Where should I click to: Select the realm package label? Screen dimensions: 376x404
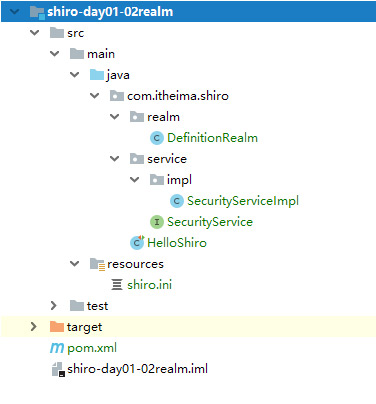pyautogui.click(x=163, y=117)
